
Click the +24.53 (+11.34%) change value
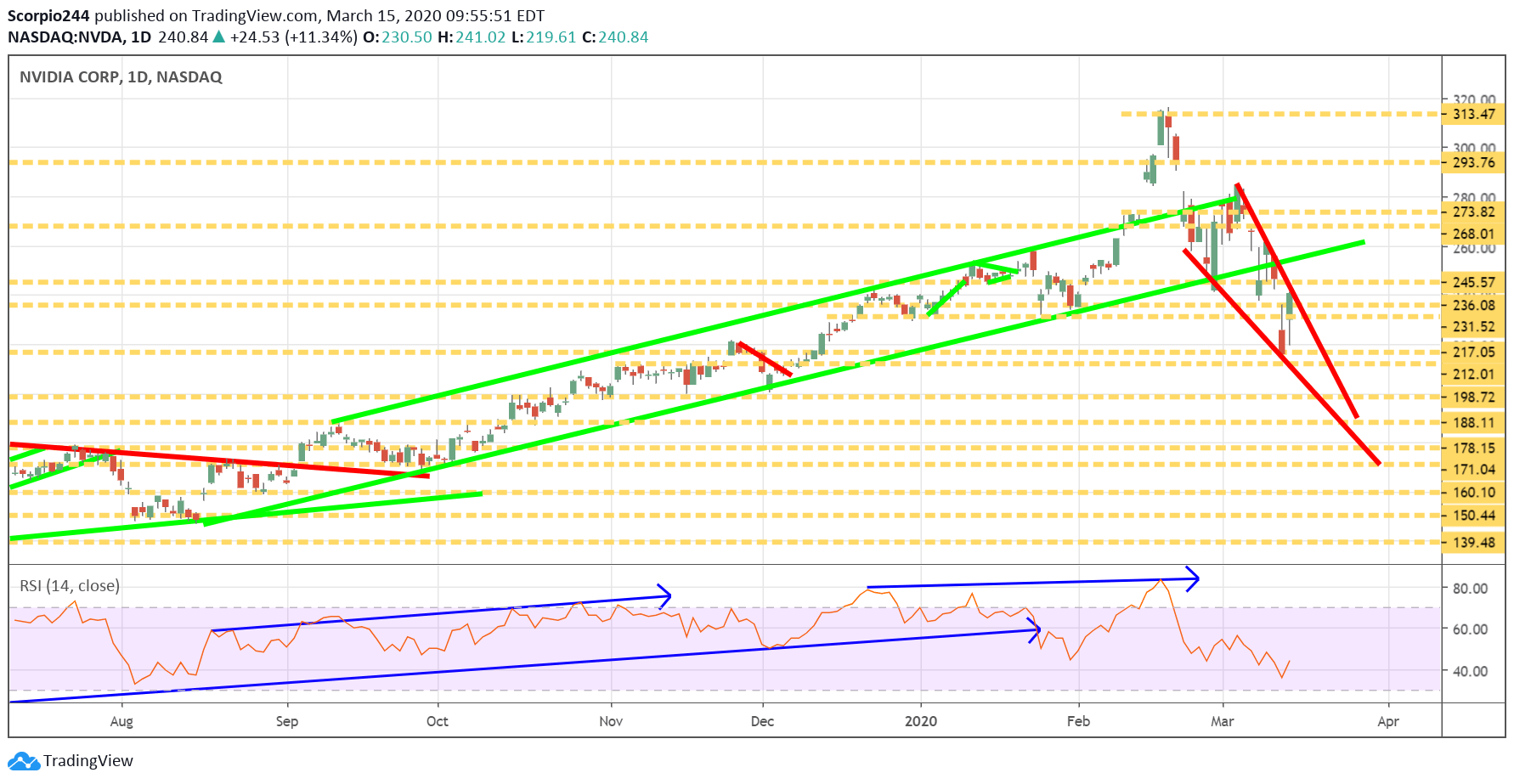pyautogui.click(x=294, y=37)
